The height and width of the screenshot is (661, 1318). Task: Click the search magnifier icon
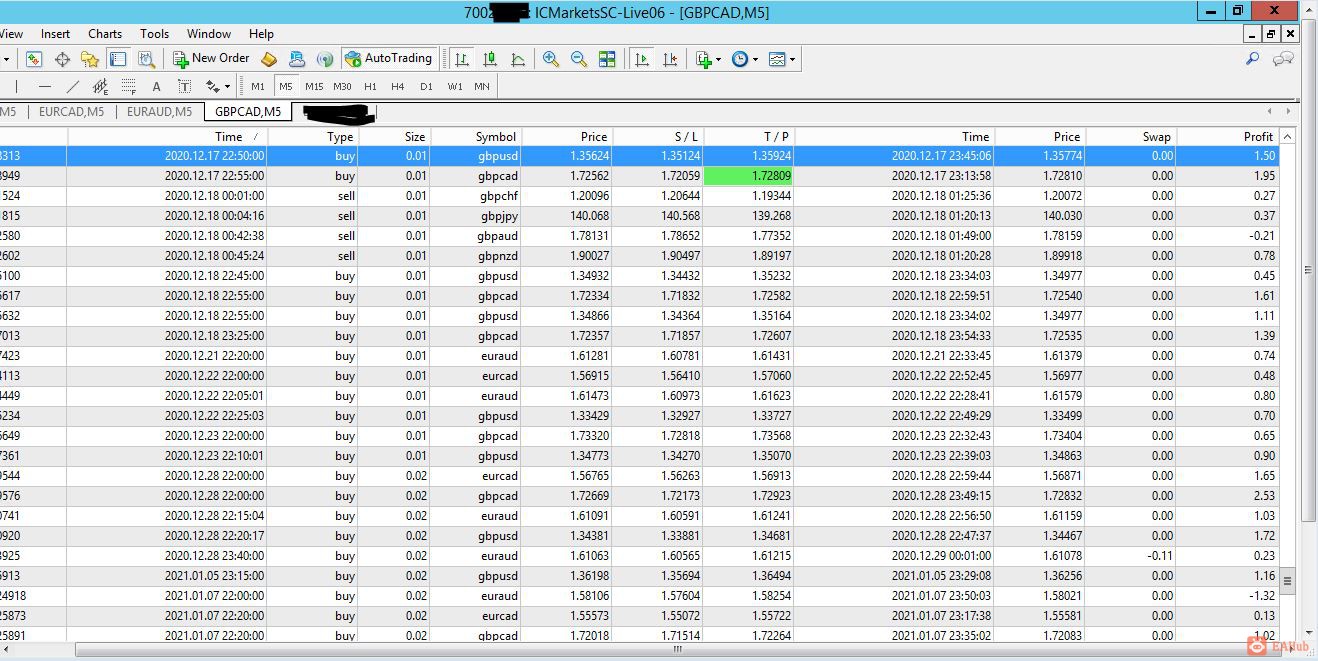1252,59
